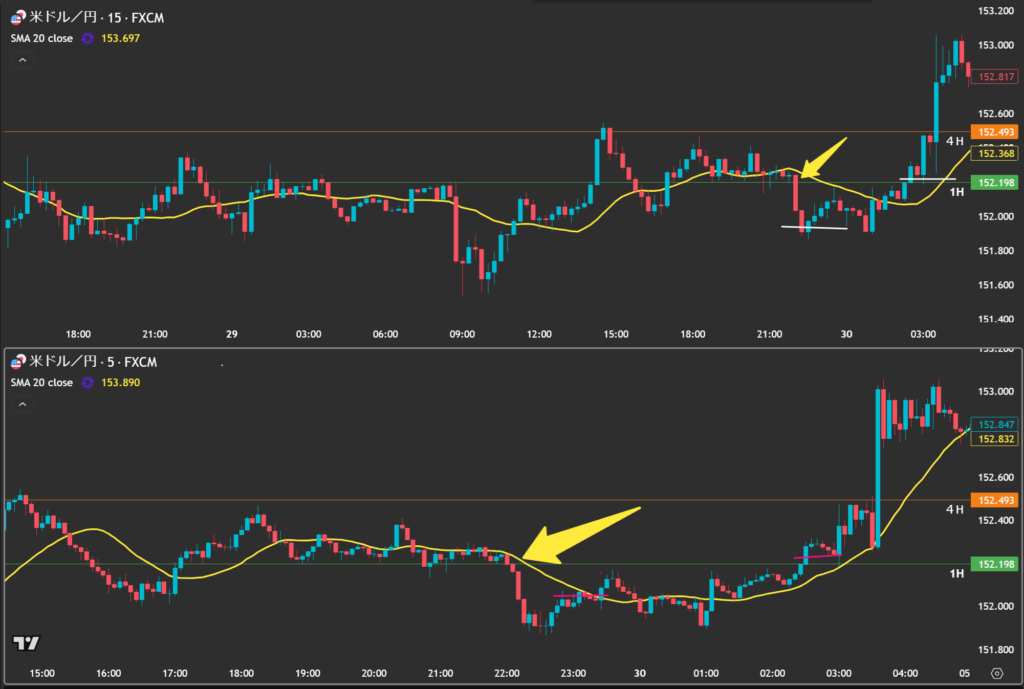Select SMA 20 close indicator on 15-minute chart

point(40,38)
